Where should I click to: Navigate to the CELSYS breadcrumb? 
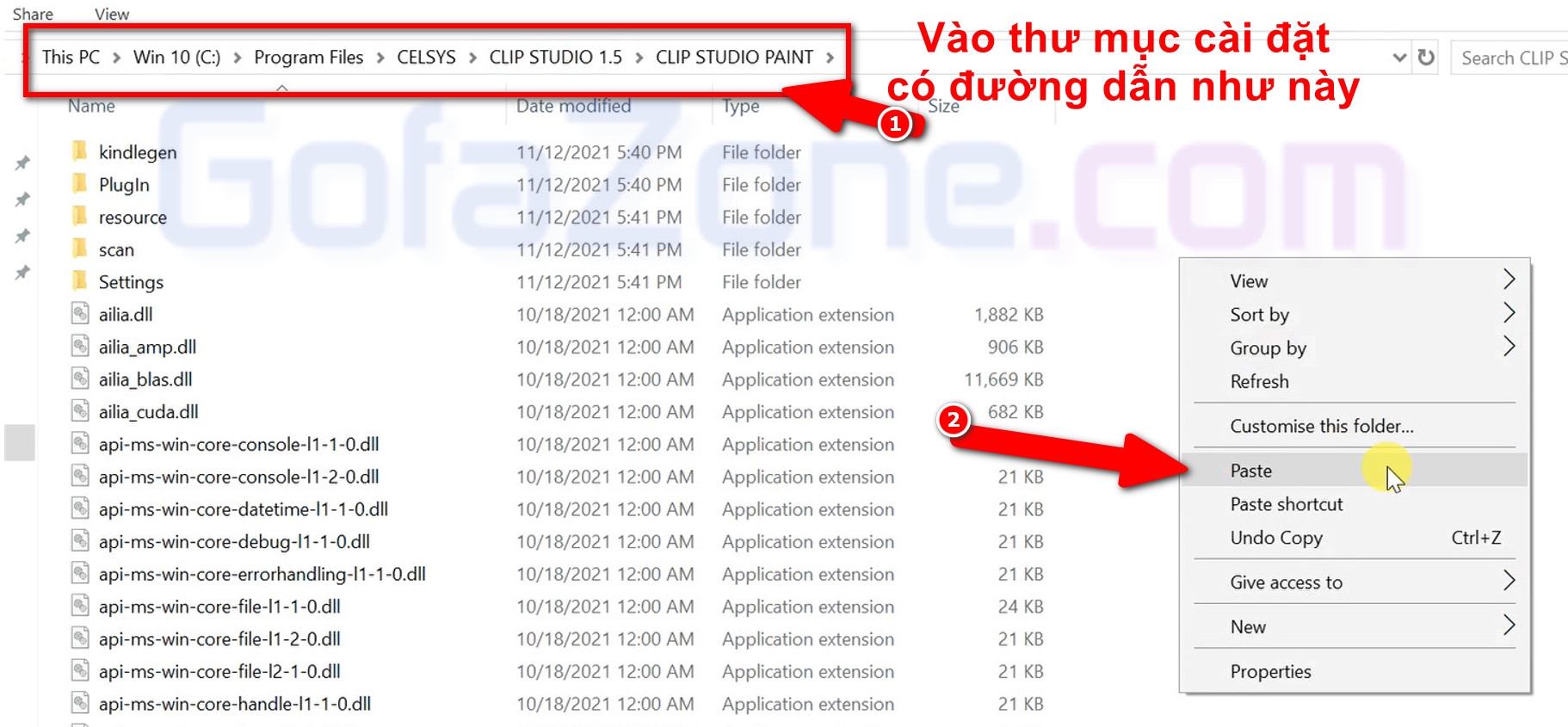426,58
